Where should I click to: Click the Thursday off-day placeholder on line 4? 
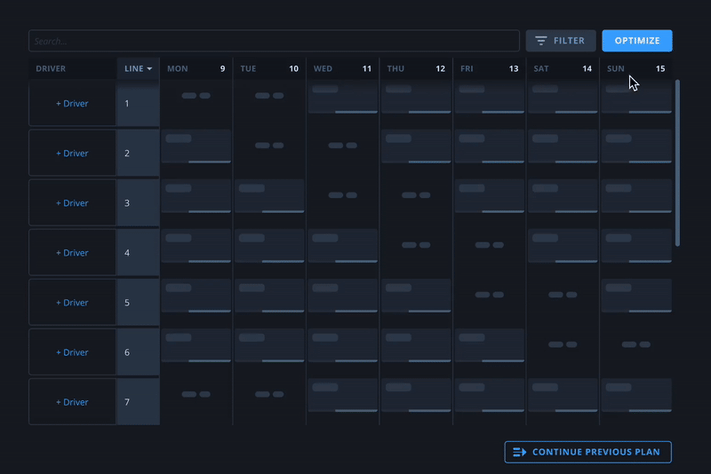[416, 245]
